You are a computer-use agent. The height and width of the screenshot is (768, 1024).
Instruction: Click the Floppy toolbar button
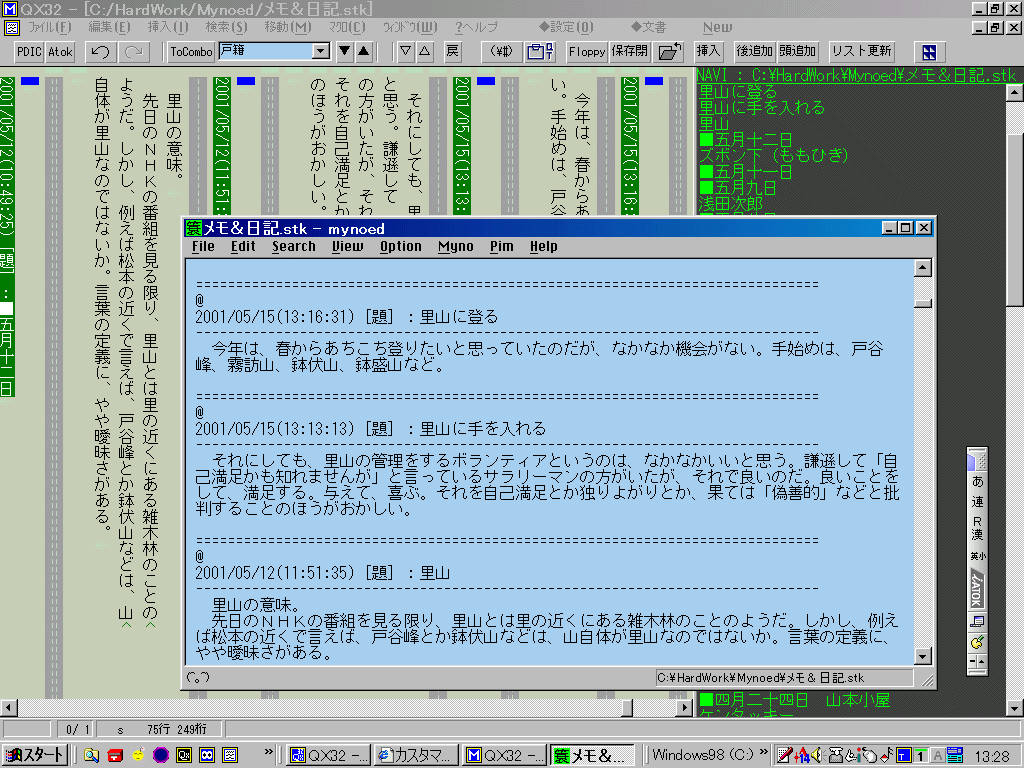[586, 52]
